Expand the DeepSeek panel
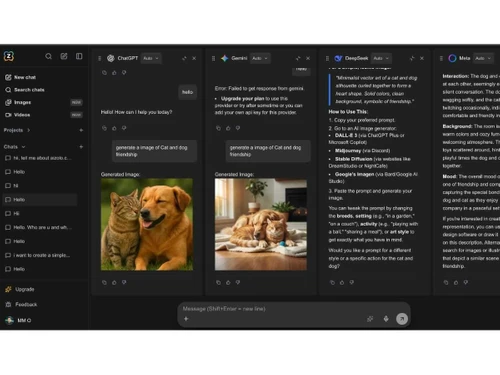This screenshot has width=500, height=375. [412, 58]
